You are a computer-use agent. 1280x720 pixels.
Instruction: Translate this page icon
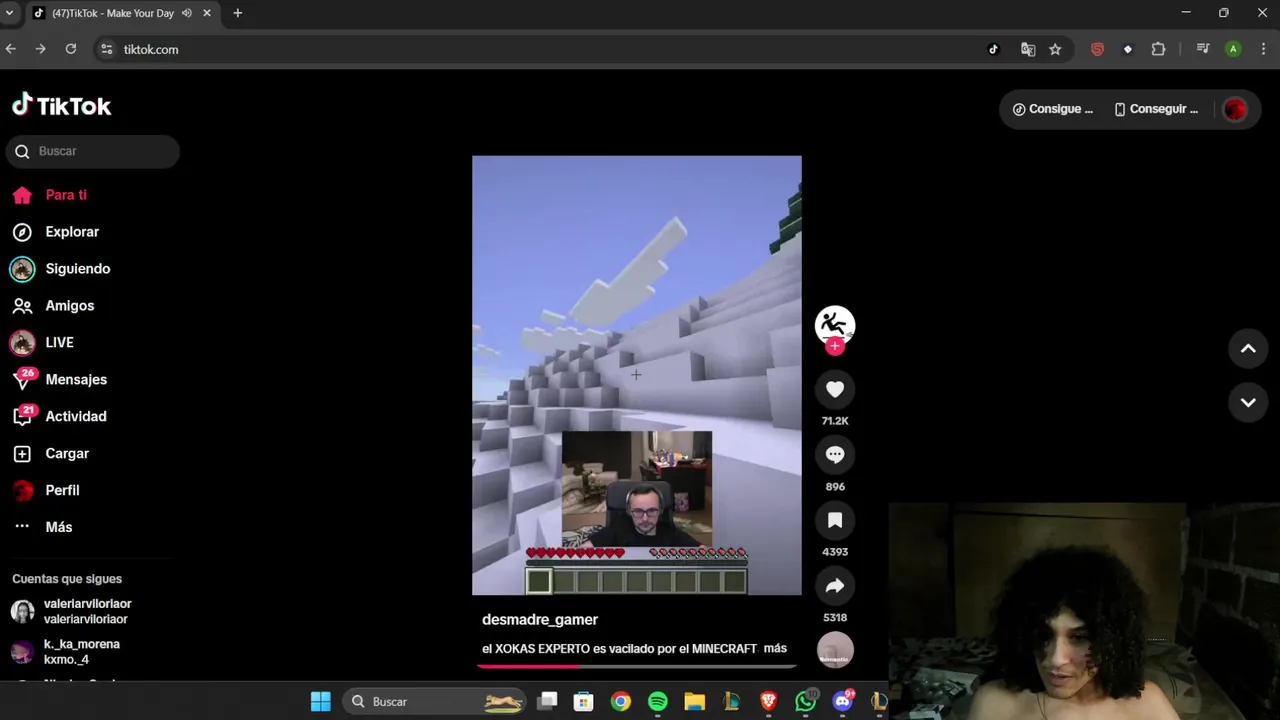1027,49
